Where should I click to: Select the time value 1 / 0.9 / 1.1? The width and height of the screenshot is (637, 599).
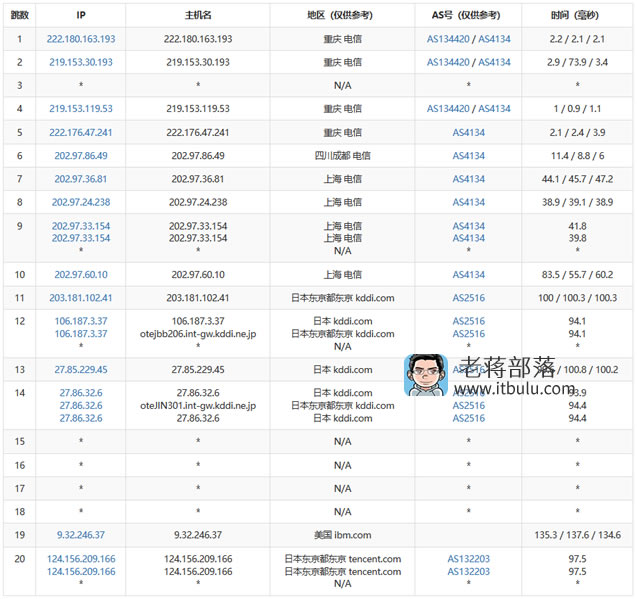tap(577, 109)
